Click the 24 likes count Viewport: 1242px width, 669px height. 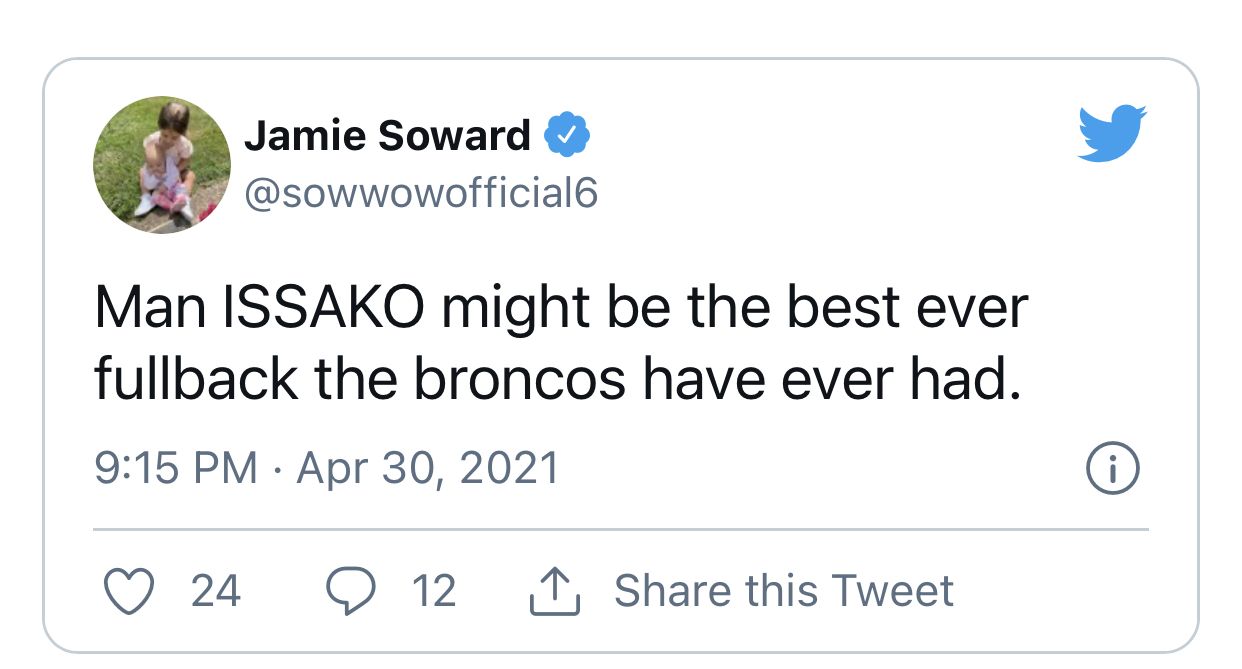coord(216,591)
